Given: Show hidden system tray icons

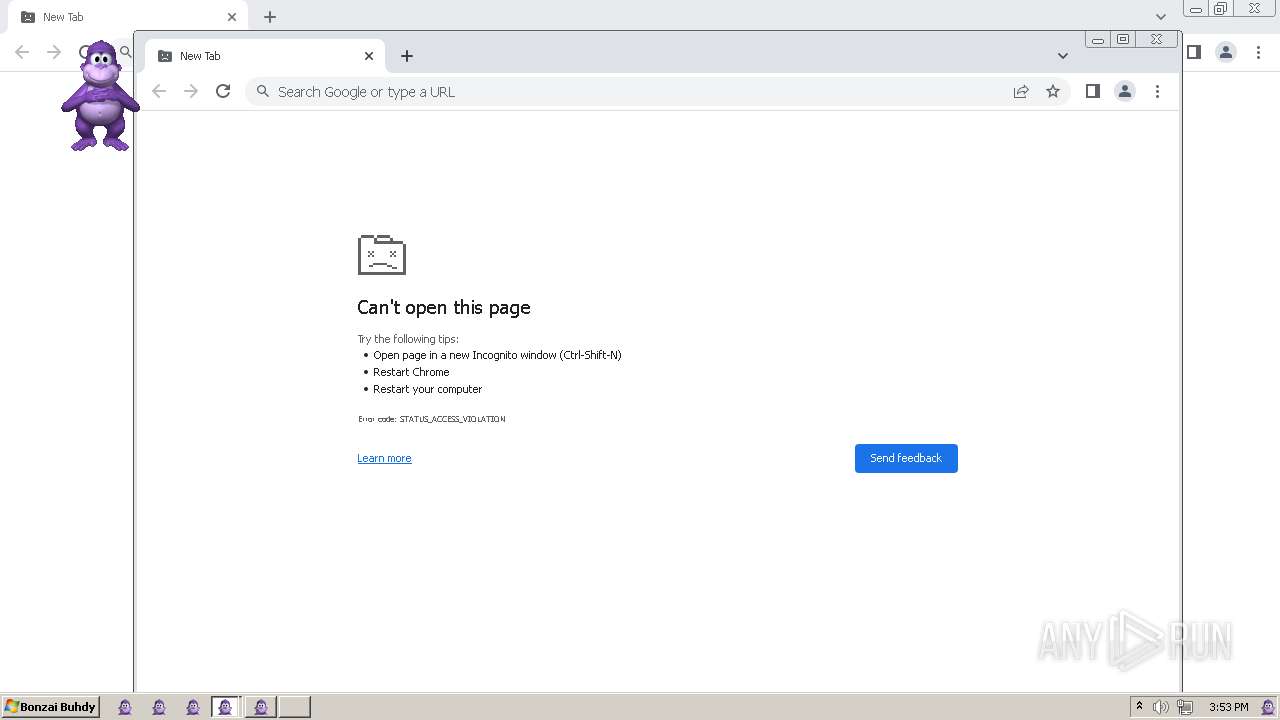Looking at the screenshot, I should [1139, 707].
